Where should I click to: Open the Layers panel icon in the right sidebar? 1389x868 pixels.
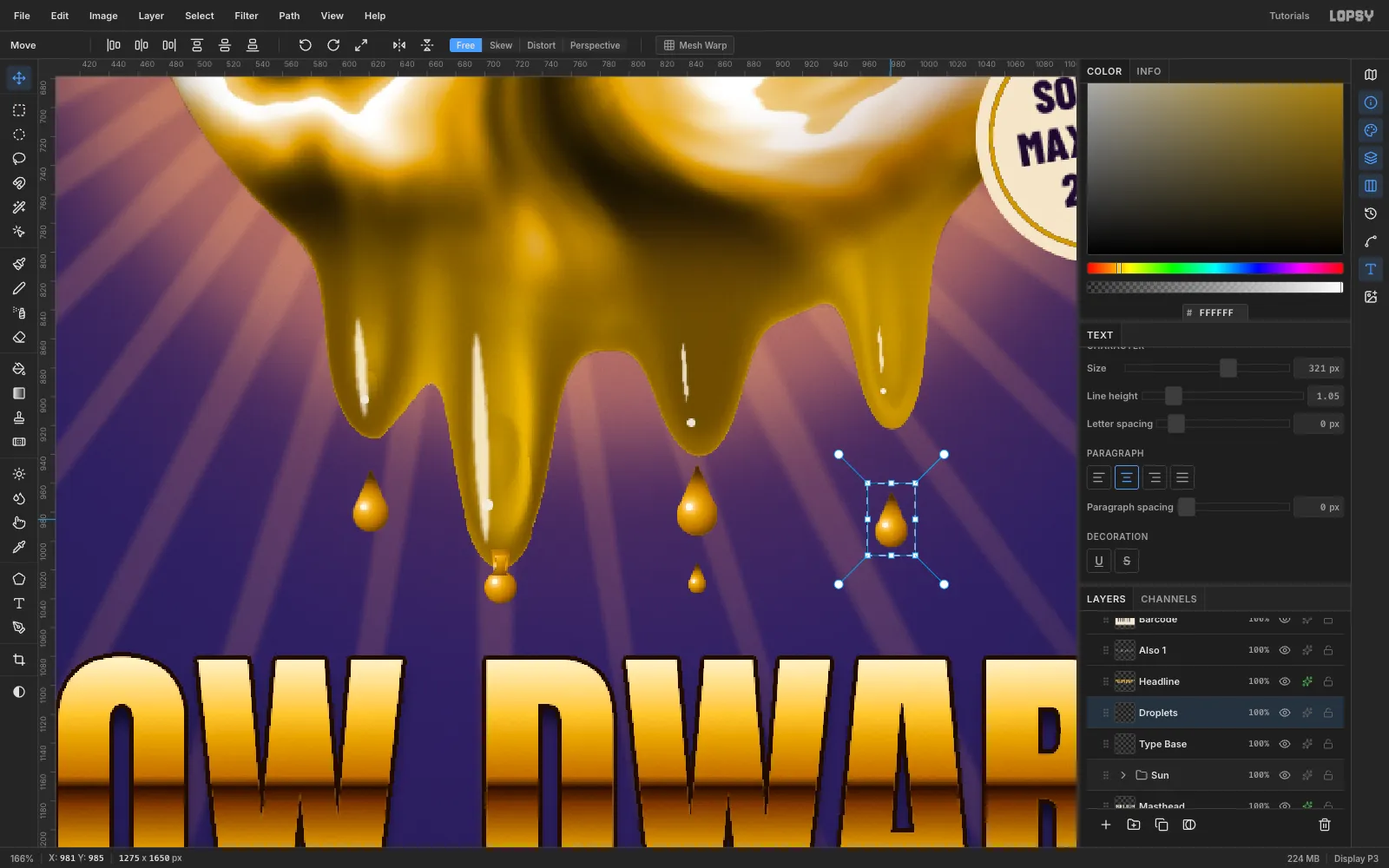1371,158
